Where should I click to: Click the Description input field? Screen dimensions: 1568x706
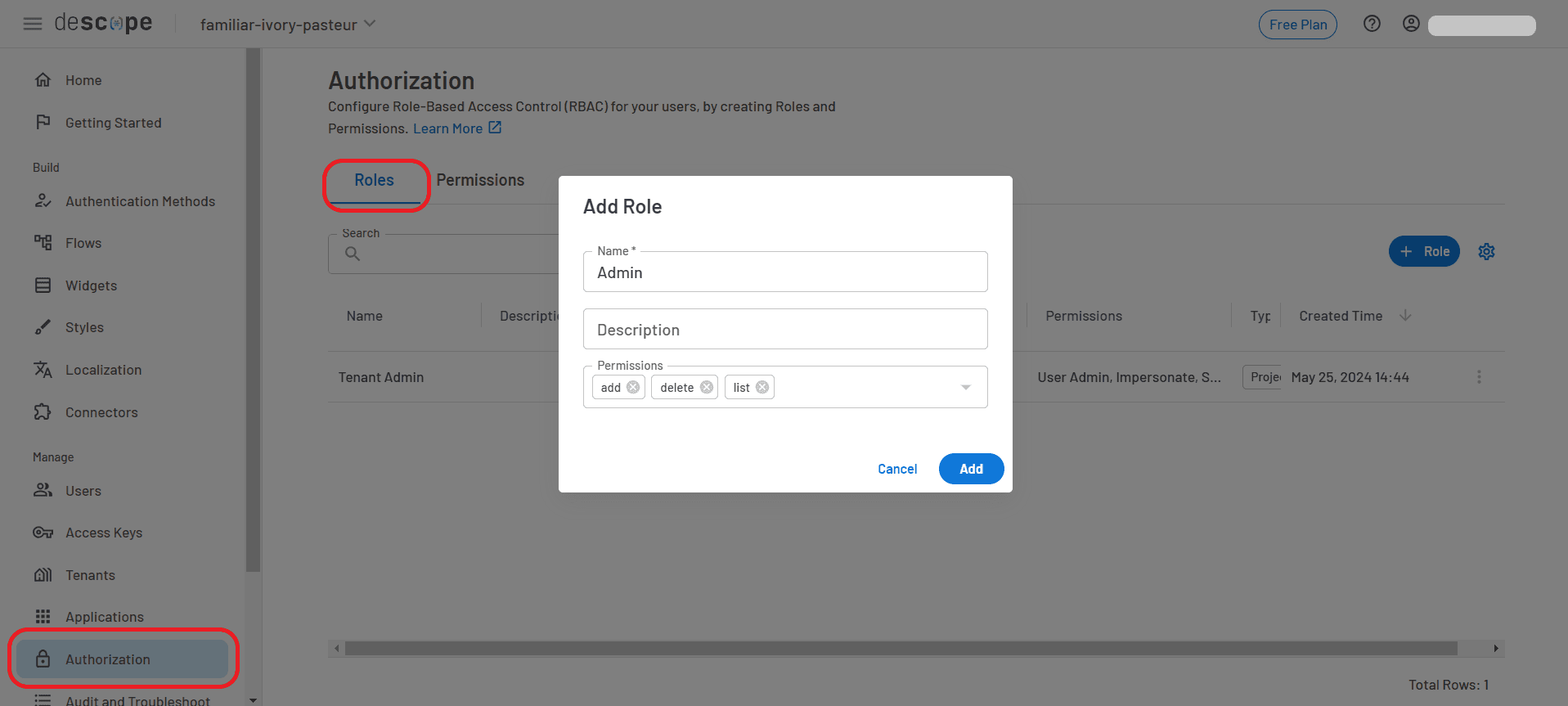(784, 330)
